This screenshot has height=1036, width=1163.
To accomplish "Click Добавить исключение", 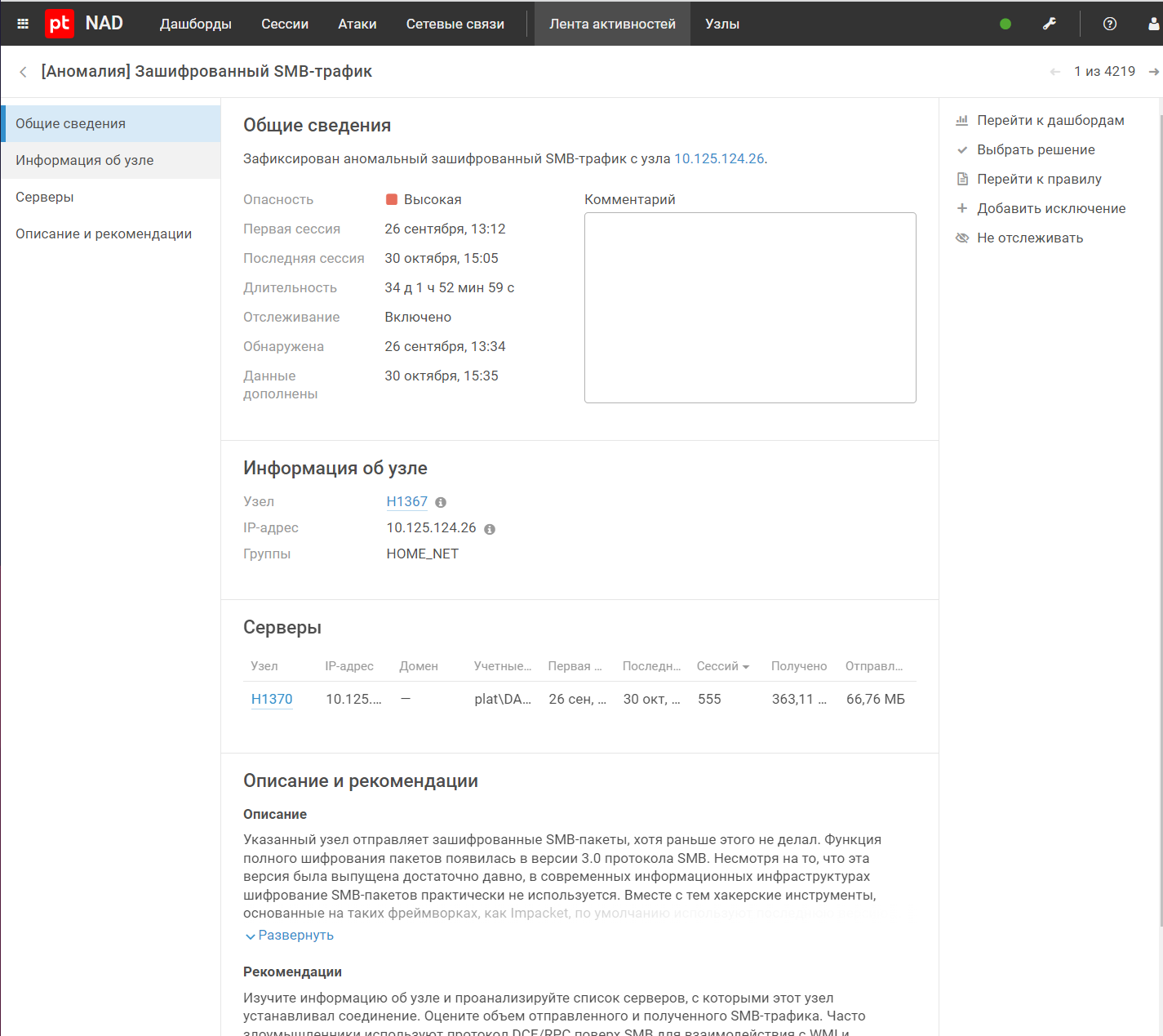I will (x=1051, y=208).
